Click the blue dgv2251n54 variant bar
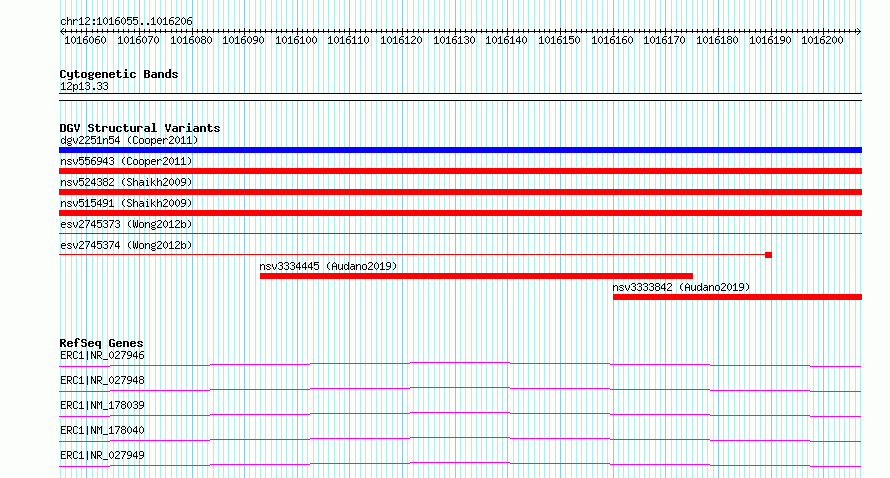The height and width of the screenshot is (478, 890). [460, 150]
